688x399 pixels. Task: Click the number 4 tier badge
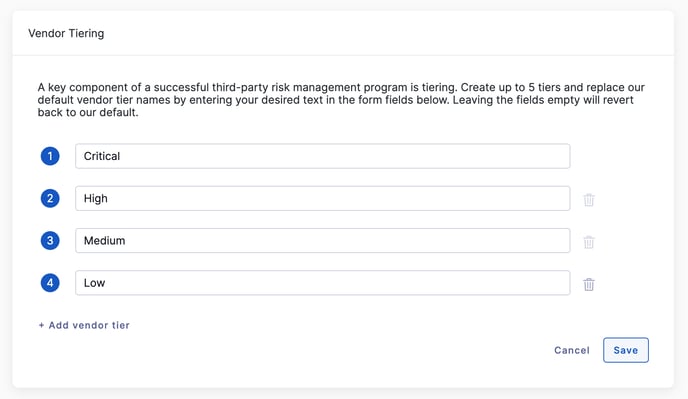[50, 283]
